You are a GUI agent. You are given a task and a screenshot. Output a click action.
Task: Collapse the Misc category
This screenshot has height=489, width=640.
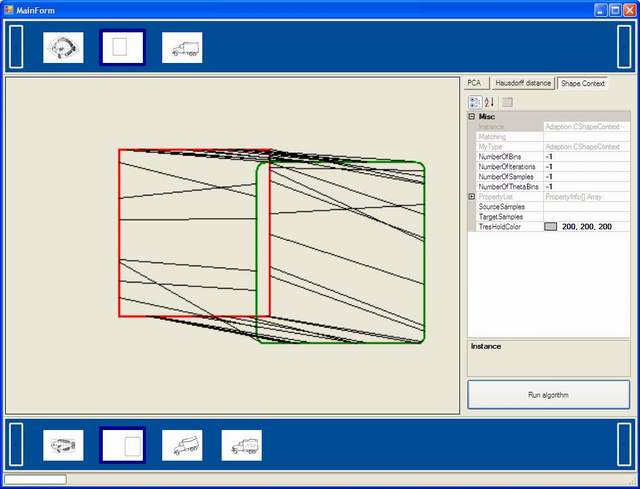pos(472,117)
